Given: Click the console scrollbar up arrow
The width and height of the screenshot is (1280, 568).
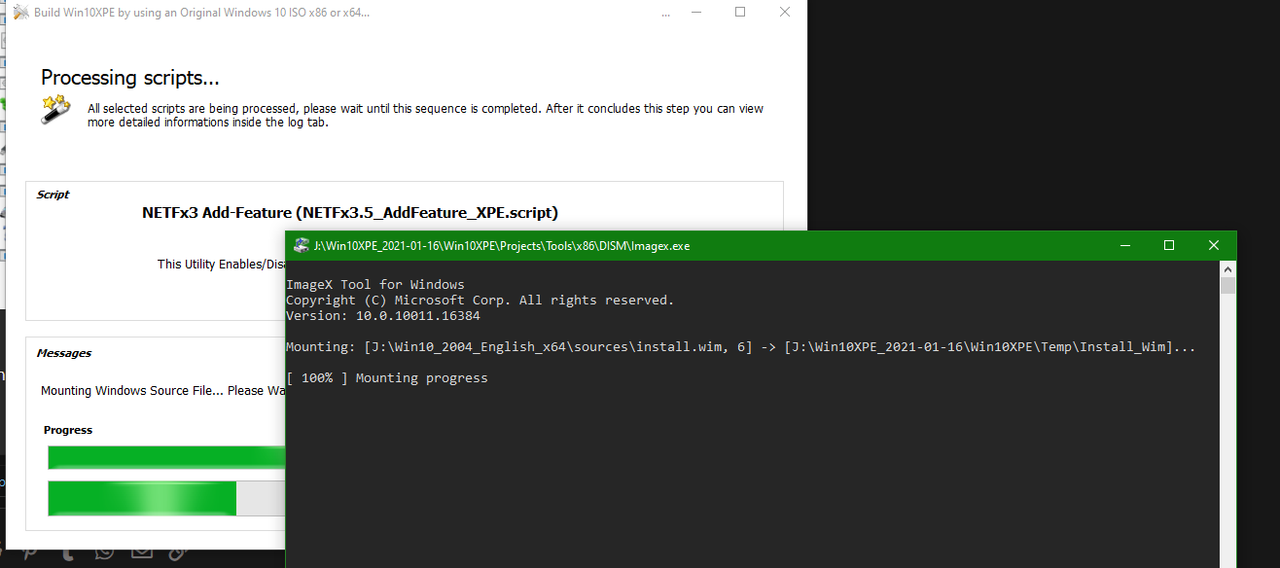Looking at the screenshot, I should point(1228,268).
